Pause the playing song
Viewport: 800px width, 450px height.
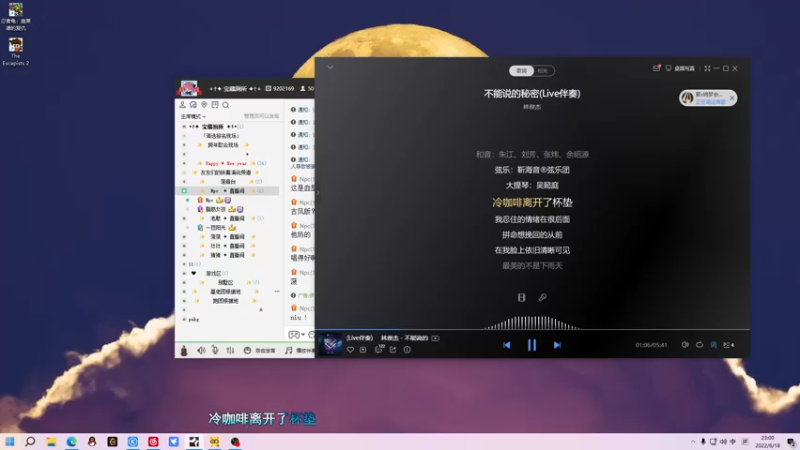pyautogui.click(x=532, y=345)
